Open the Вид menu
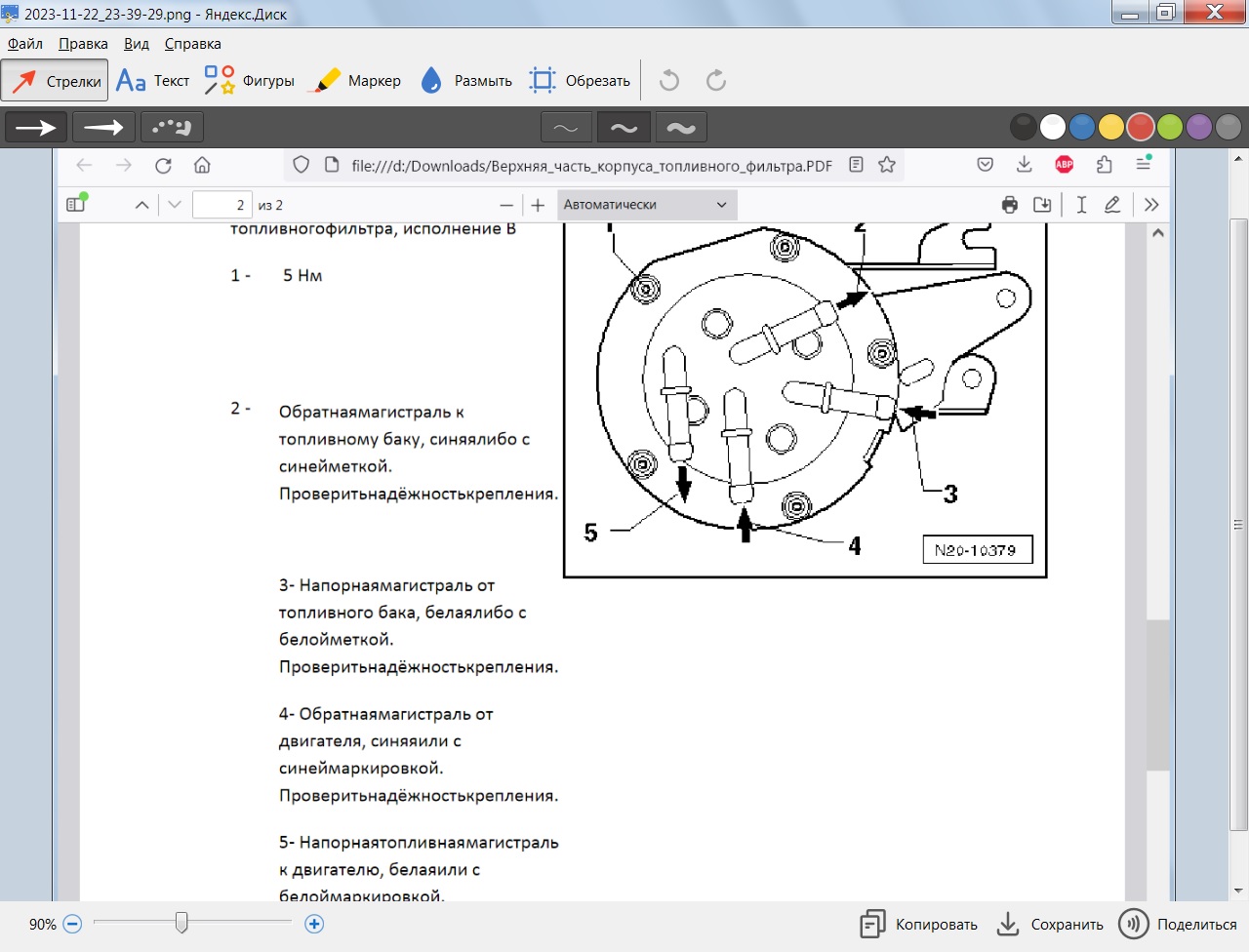The image size is (1249, 952). point(137,44)
